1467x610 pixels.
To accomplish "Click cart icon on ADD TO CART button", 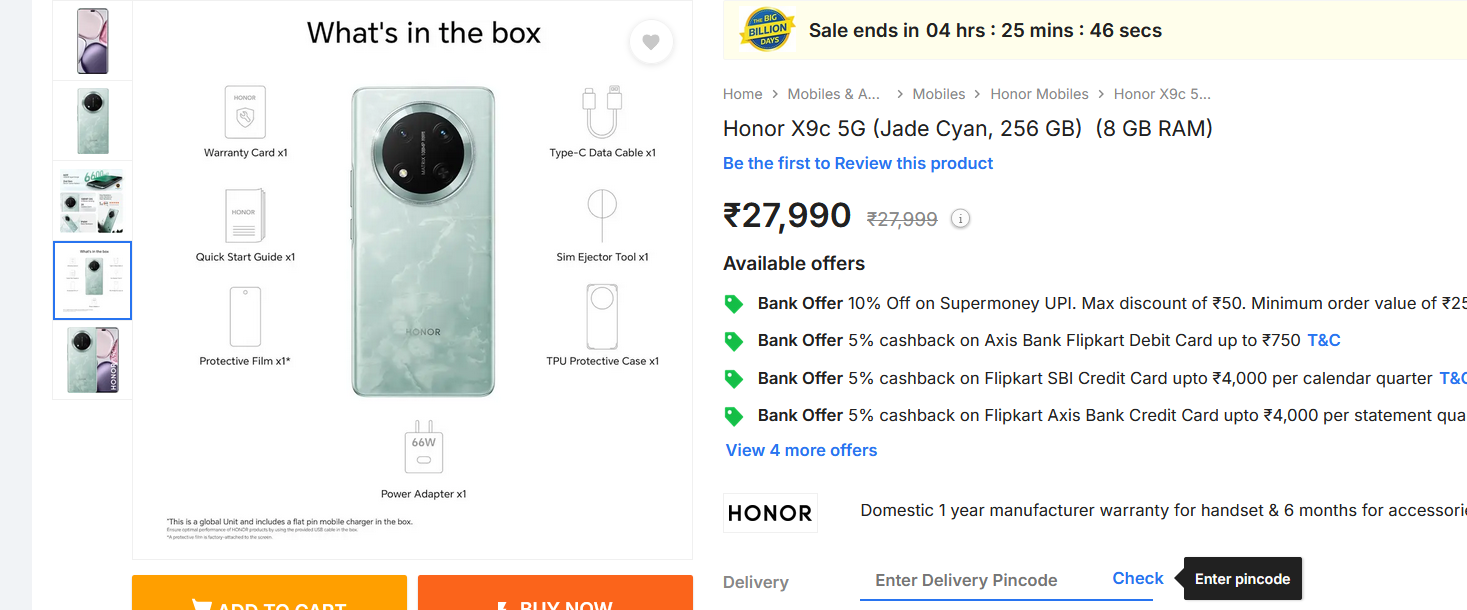I will pos(201,603).
